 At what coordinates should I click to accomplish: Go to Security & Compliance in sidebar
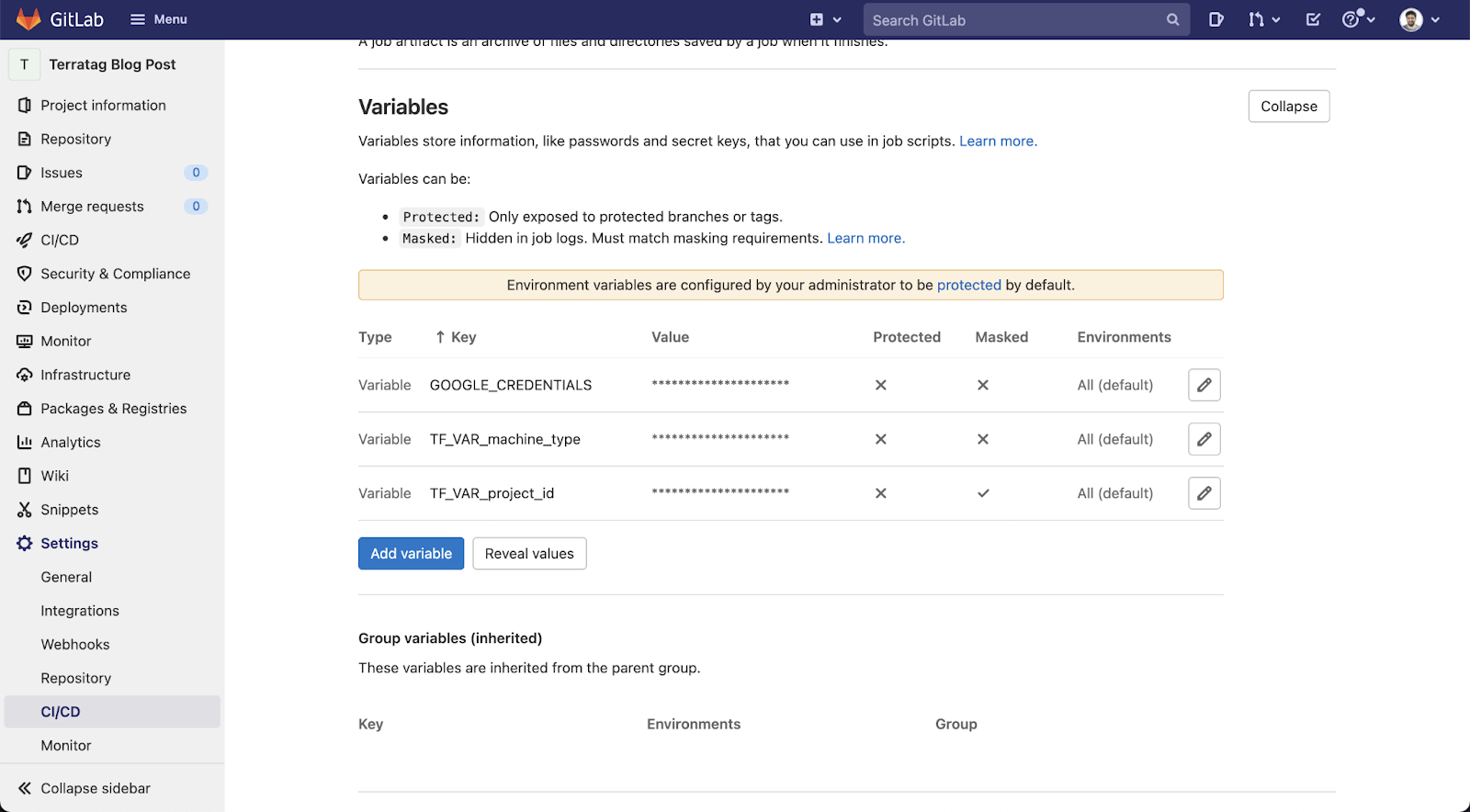[115, 274]
